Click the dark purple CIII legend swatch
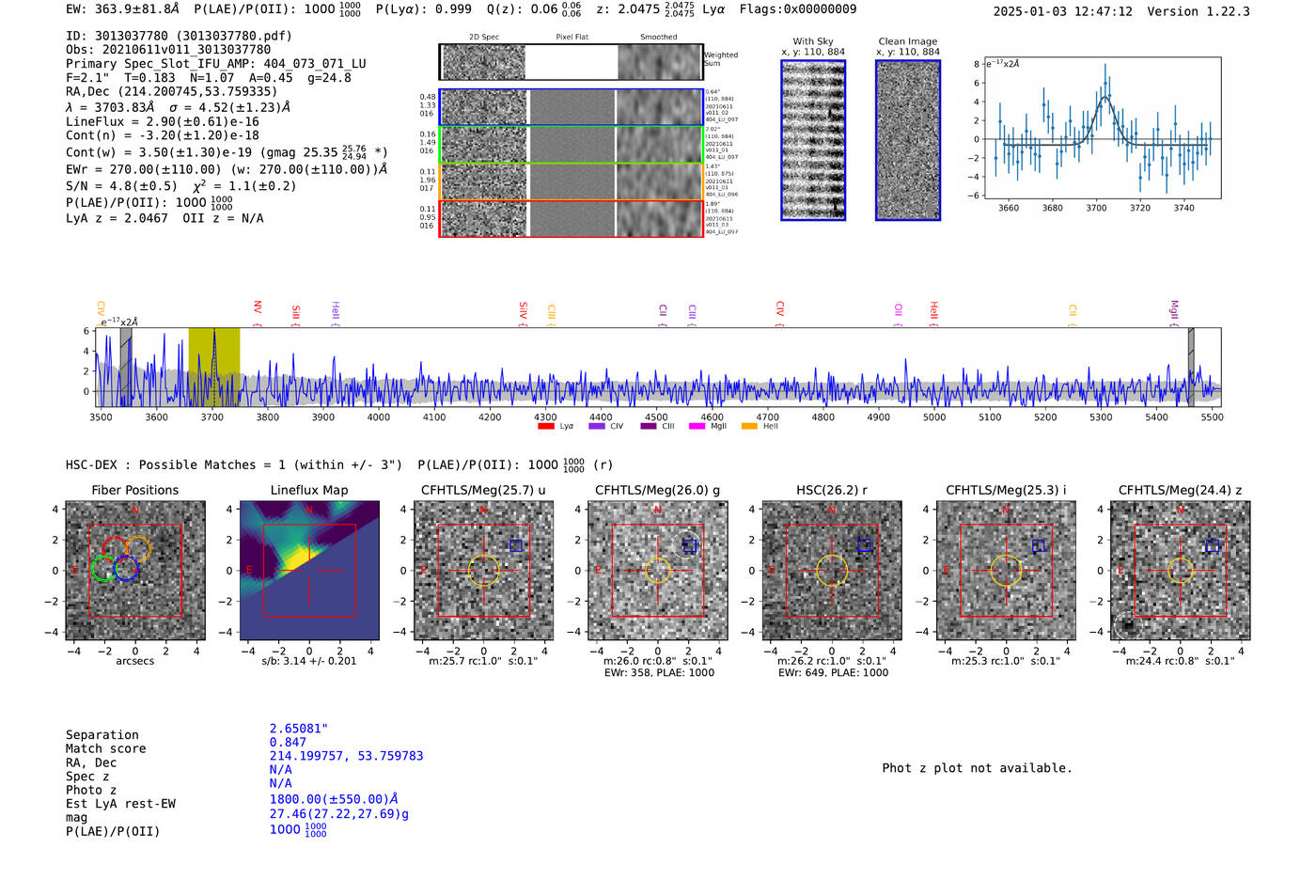This screenshot has width=1316, height=896. (x=649, y=426)
